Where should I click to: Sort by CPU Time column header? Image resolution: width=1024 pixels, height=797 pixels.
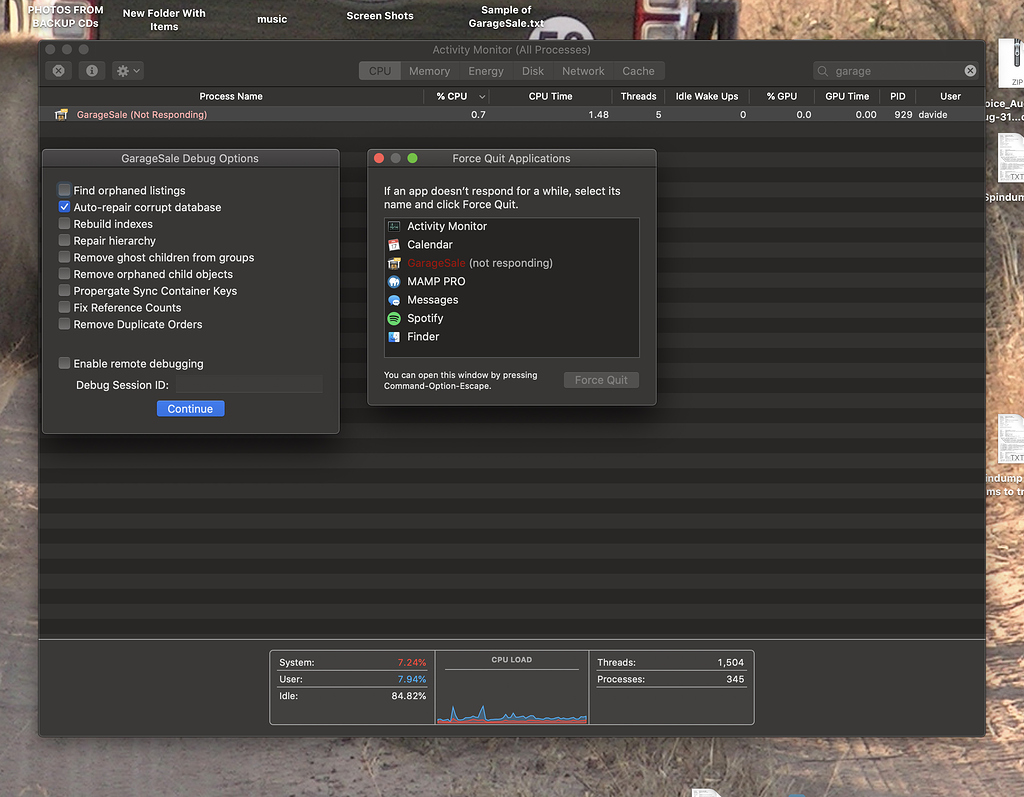(550, 96)
